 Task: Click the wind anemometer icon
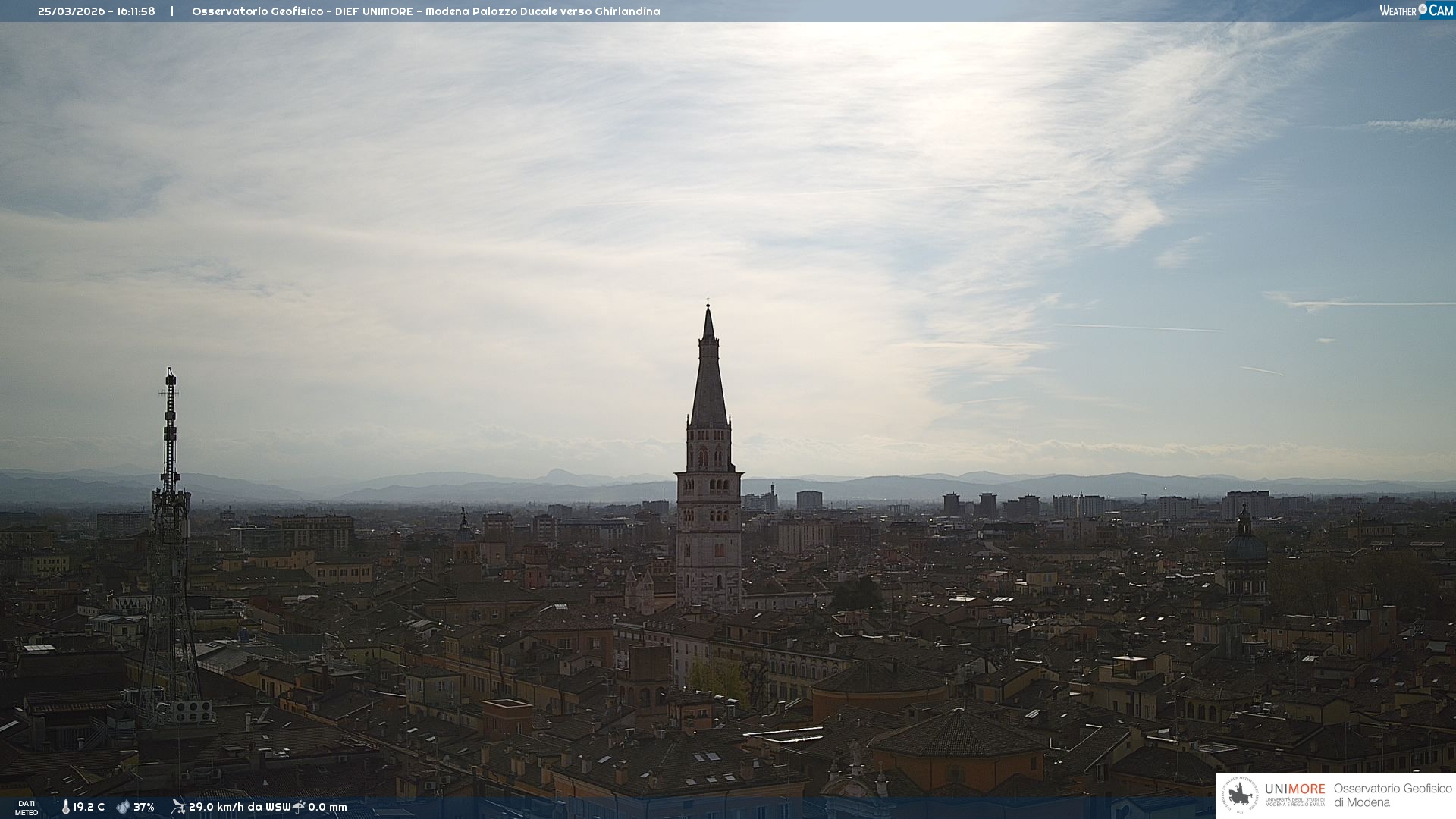pyautogui.click(x=178, y=807)
